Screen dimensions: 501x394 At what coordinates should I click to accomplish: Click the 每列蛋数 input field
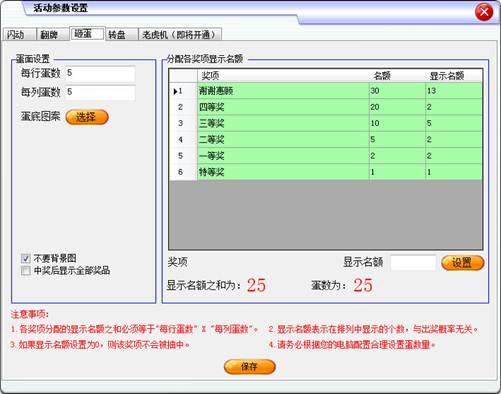point(100,92)
